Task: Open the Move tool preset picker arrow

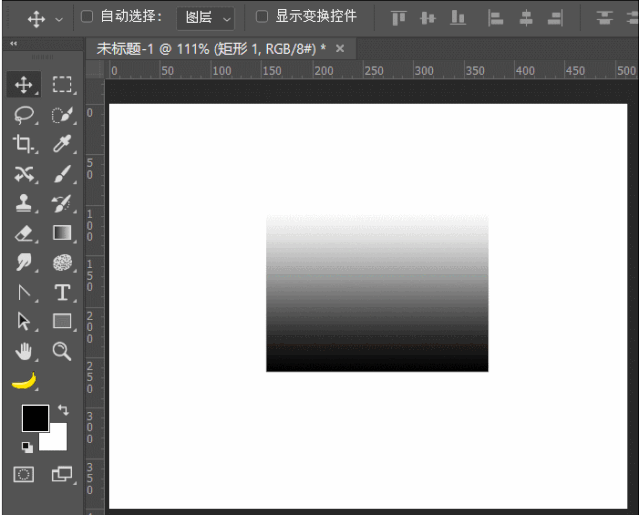Action: (59, 19)
